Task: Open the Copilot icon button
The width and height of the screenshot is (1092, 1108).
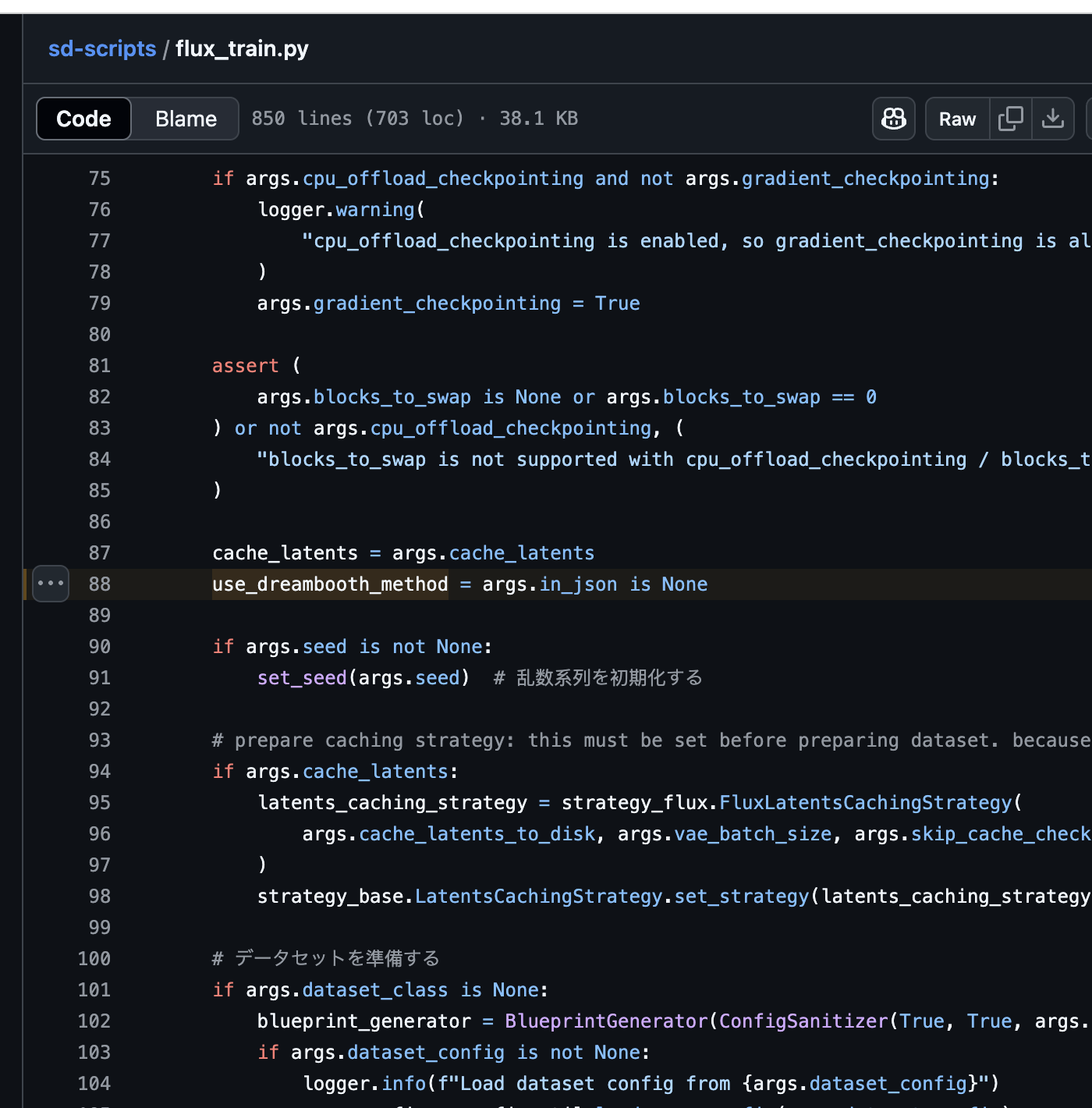Action: (x=893, y=119)
